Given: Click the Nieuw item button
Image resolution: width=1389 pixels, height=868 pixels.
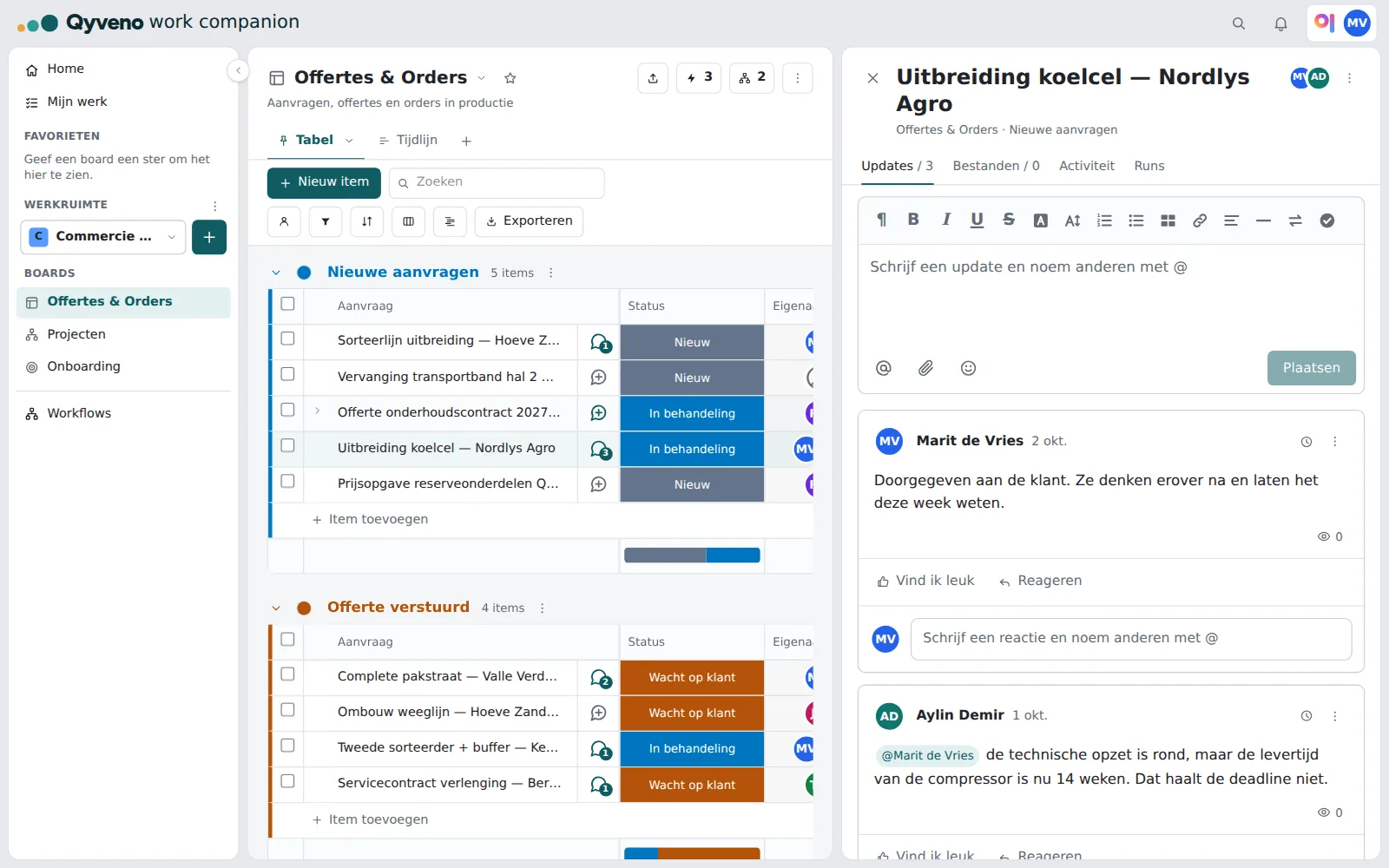Looking at the screenshot, I should click(324, 182).
